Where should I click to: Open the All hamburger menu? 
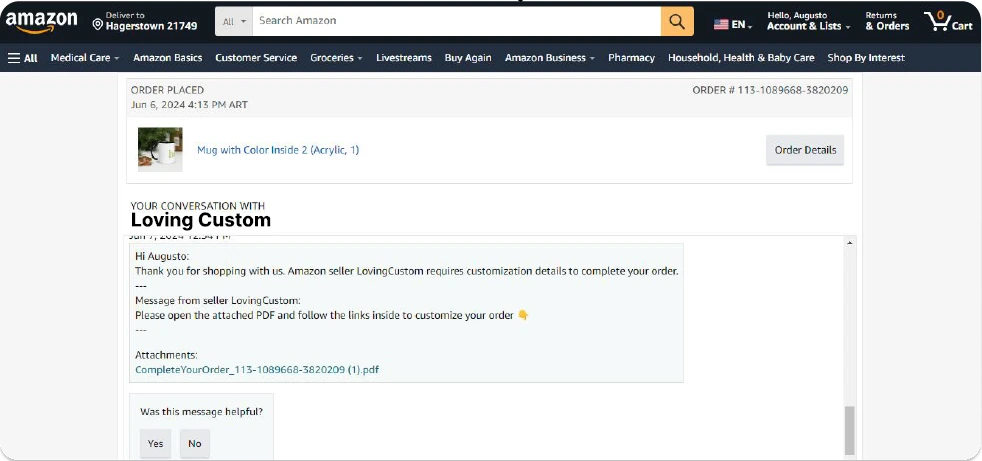coord(23,58)
